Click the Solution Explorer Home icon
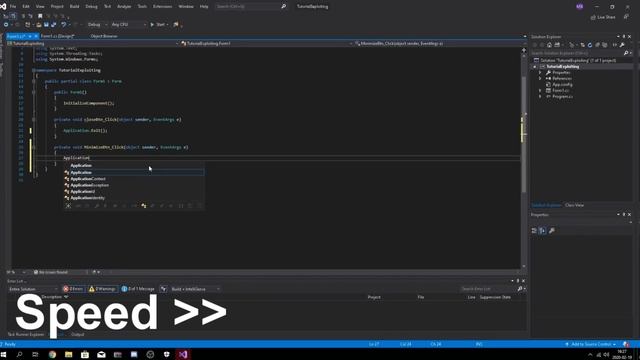 click(549, 45)
